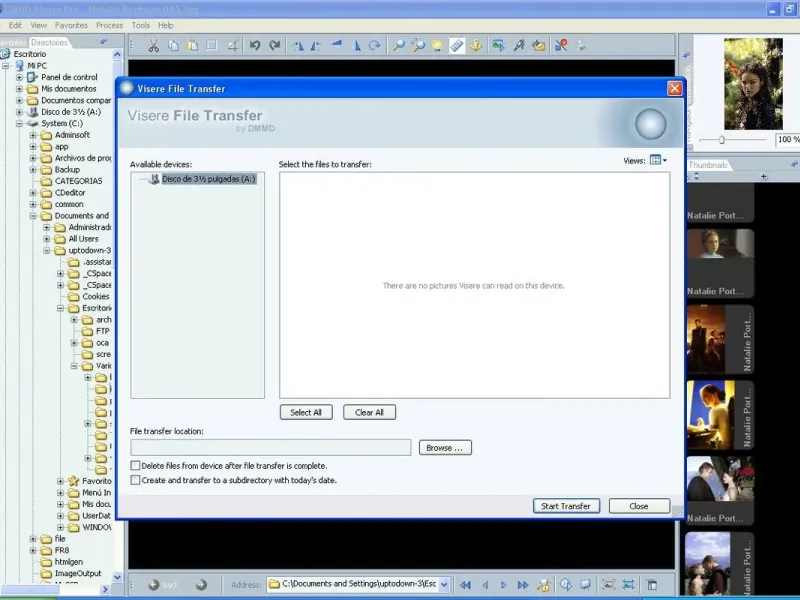Expand the CDeditor folder node
The height and width of the screenshot is (600, 800).
tap(33, 193)
